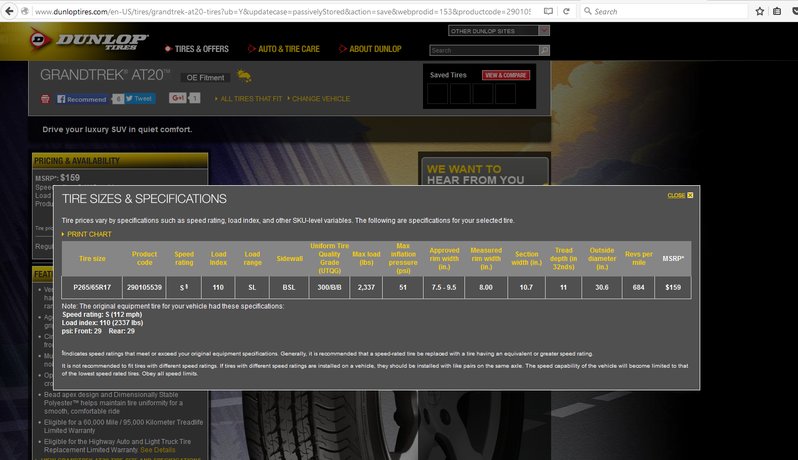Image resolution: width=798 pixels, height=460 pixels.
Task: Click the Speed rating column header
Action: [x=184, y=258]
